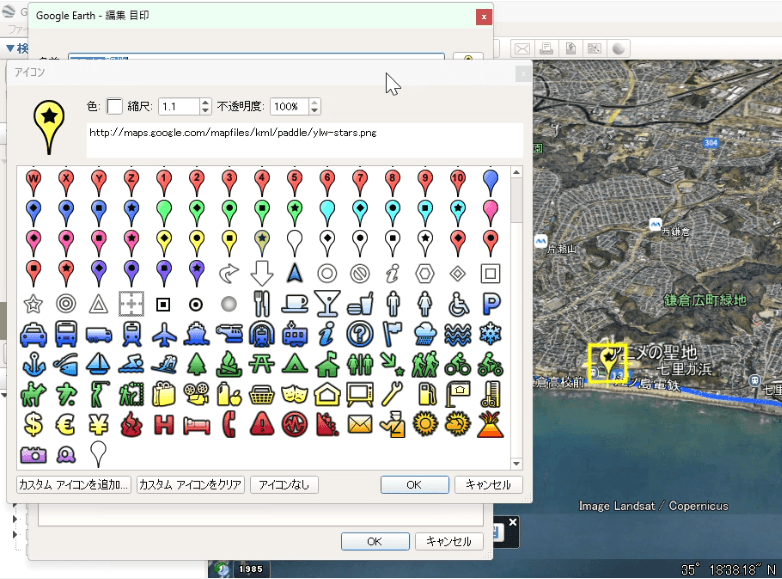Pick the red pushpin numbered 10

tap(457, 182)
